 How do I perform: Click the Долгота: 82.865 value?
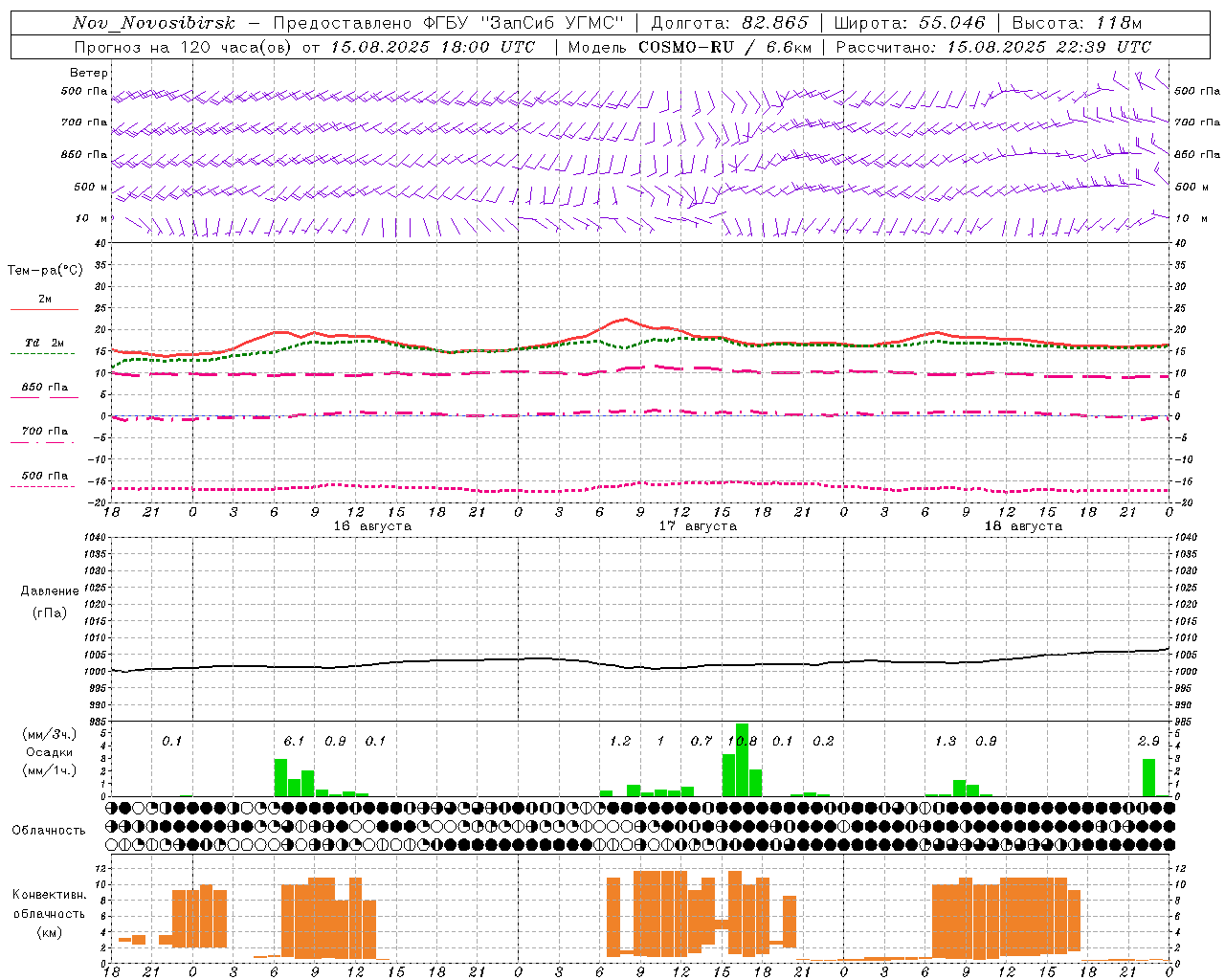pyautogui.click(x=730, y=23)
